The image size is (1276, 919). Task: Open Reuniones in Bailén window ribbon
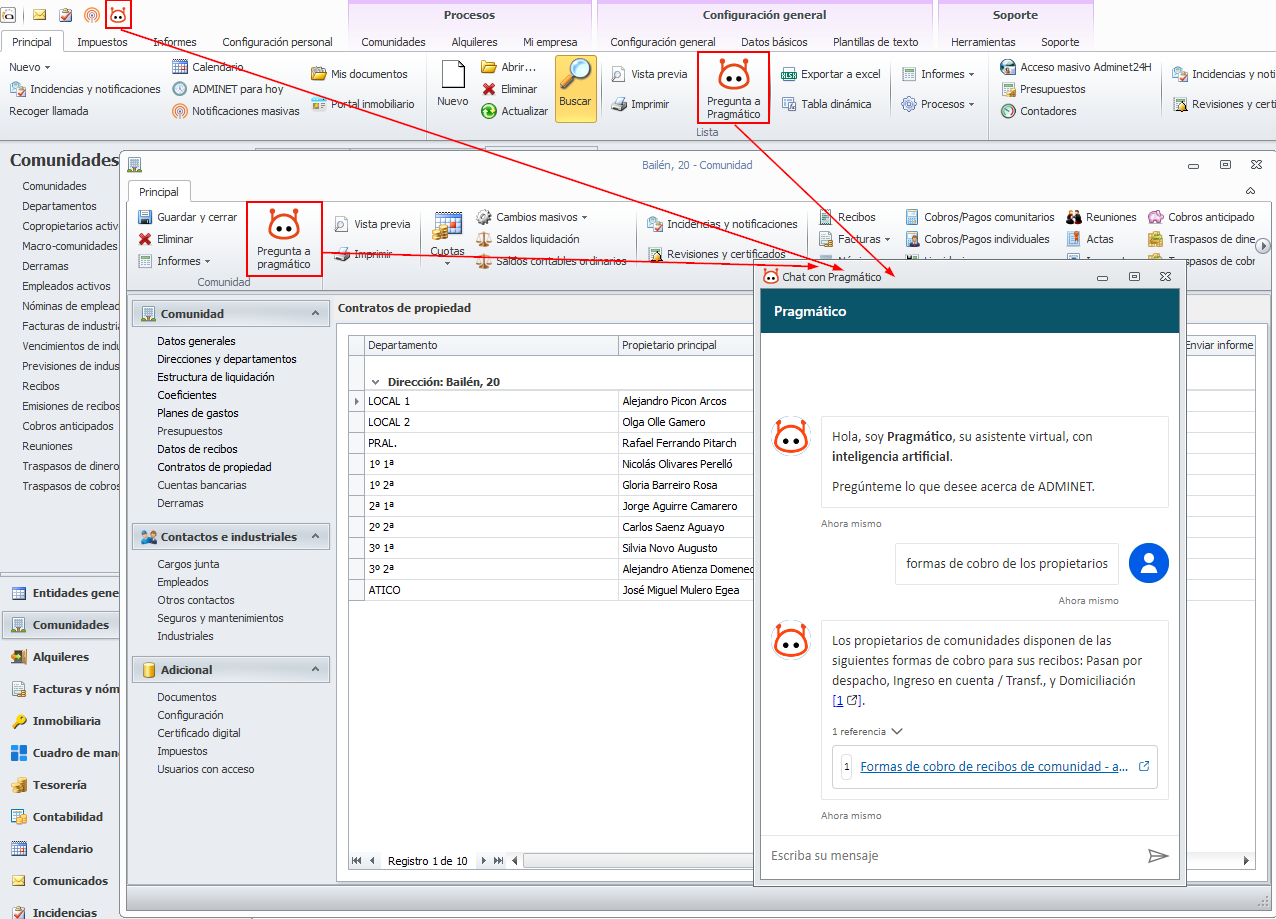[1101, 217]
